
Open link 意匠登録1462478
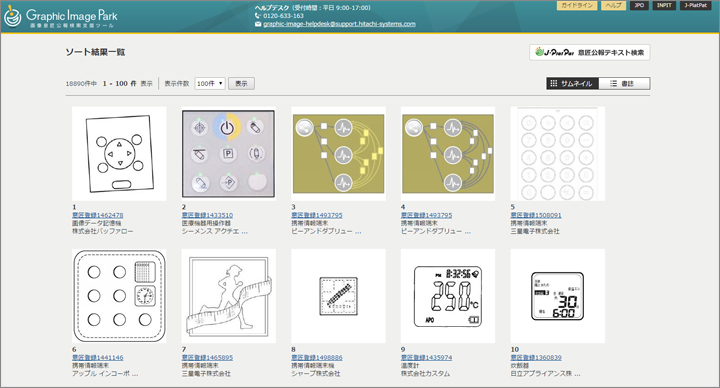(x=97, y=215)
